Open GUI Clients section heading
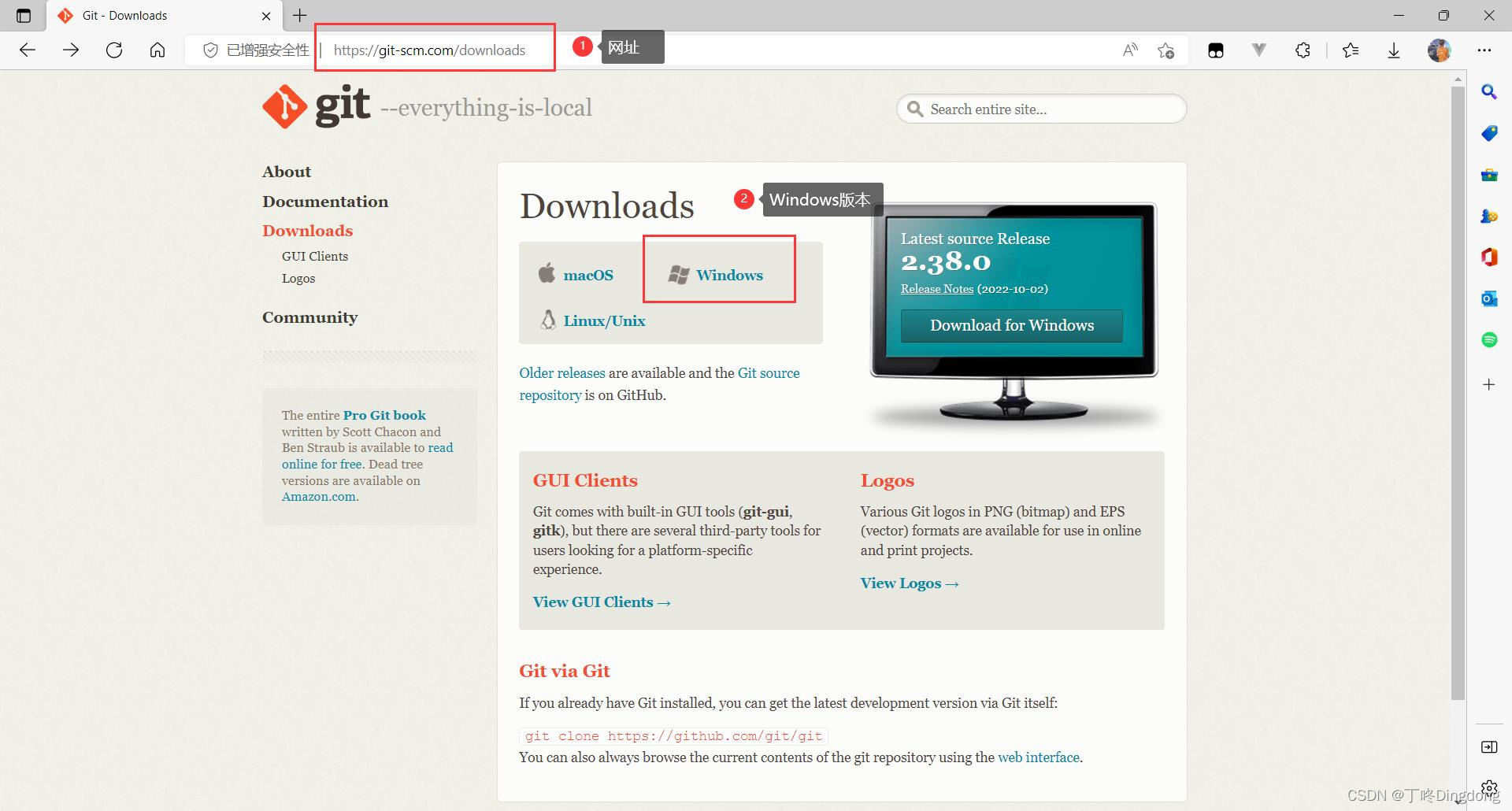The image size is (1512, 811). (x=585, y=480)
